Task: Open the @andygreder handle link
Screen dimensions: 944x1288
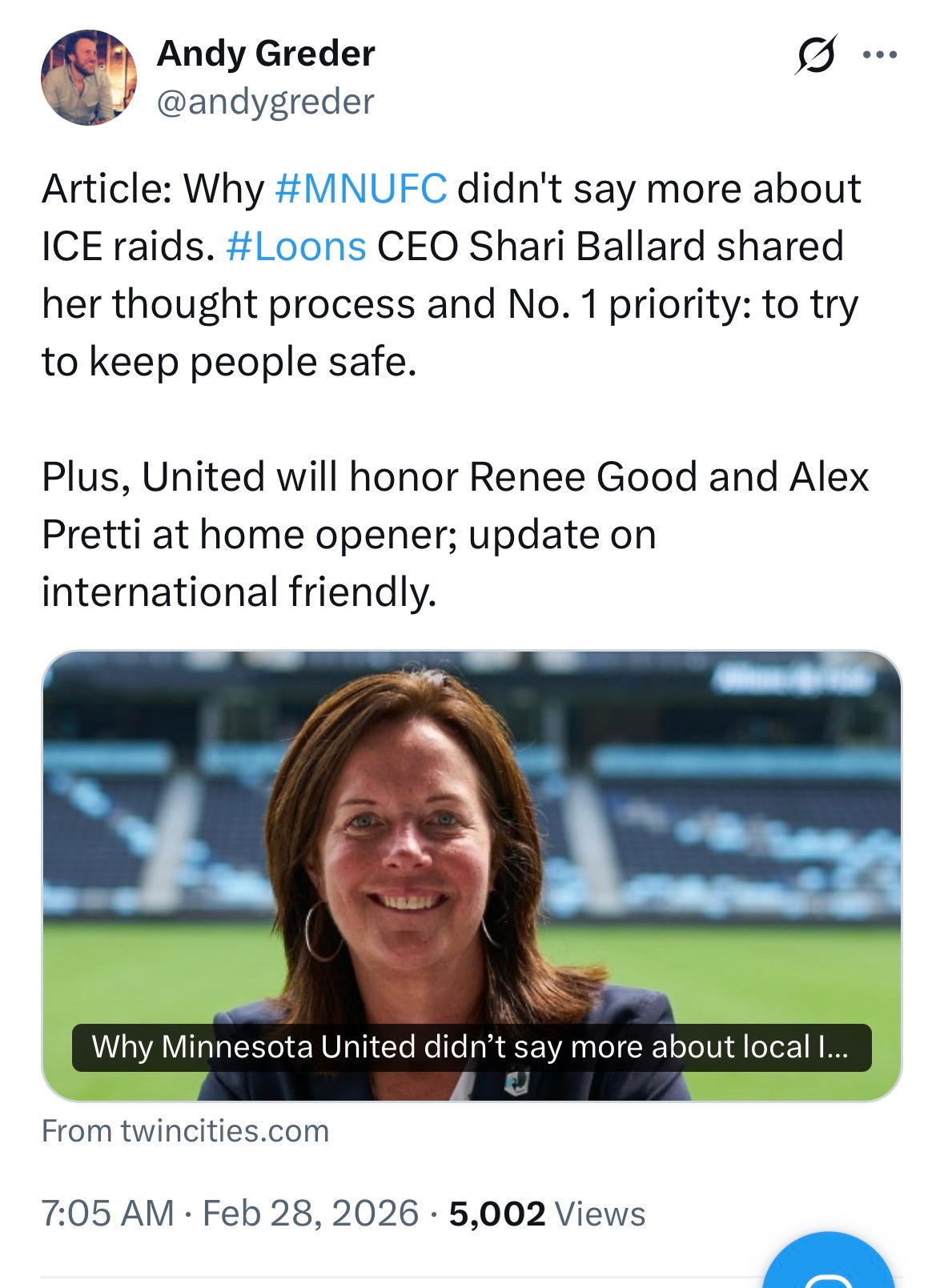Action: [265, 102]
